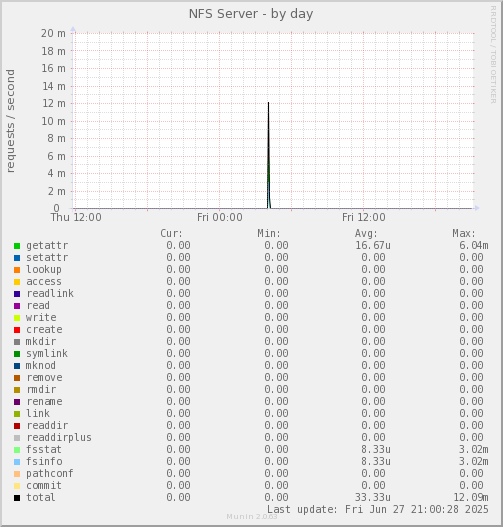Click the requests / second axis title
503x527 pixels.
click(10, 121)
